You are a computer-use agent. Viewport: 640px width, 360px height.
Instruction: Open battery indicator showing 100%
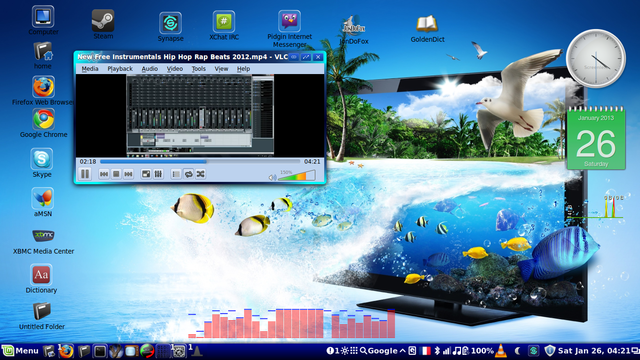(478, 351)
